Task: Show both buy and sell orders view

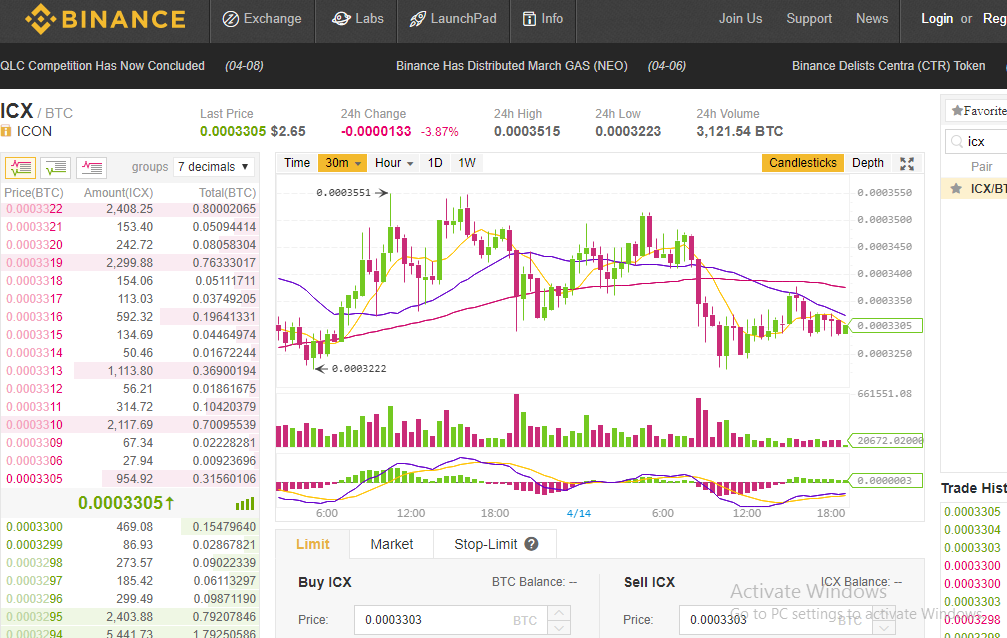Action: (x=21, y=168)
